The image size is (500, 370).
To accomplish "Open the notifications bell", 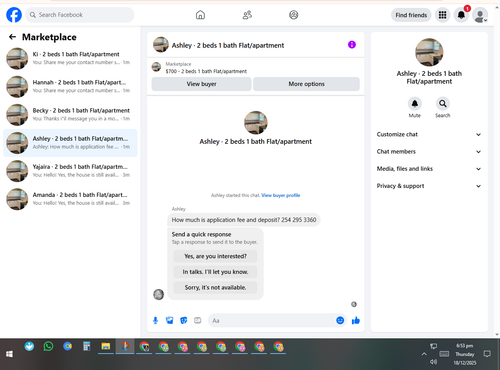I will 461,15.
